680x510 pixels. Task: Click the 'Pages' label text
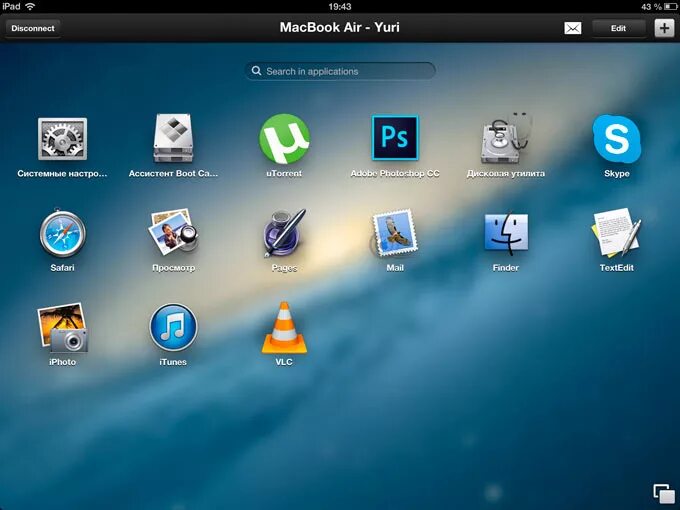pyautogui.click(x=284, y=268)
